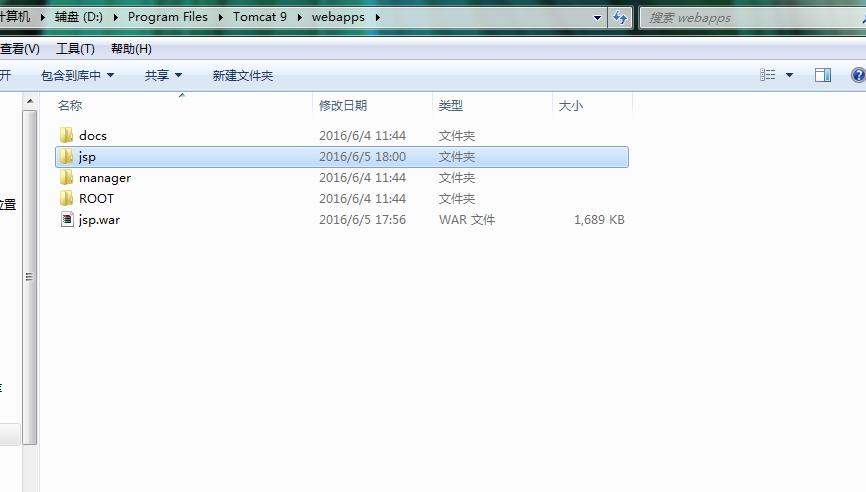Select the ROOT folder icon
The width and height of the screenshot is (866, 492).
66,198
